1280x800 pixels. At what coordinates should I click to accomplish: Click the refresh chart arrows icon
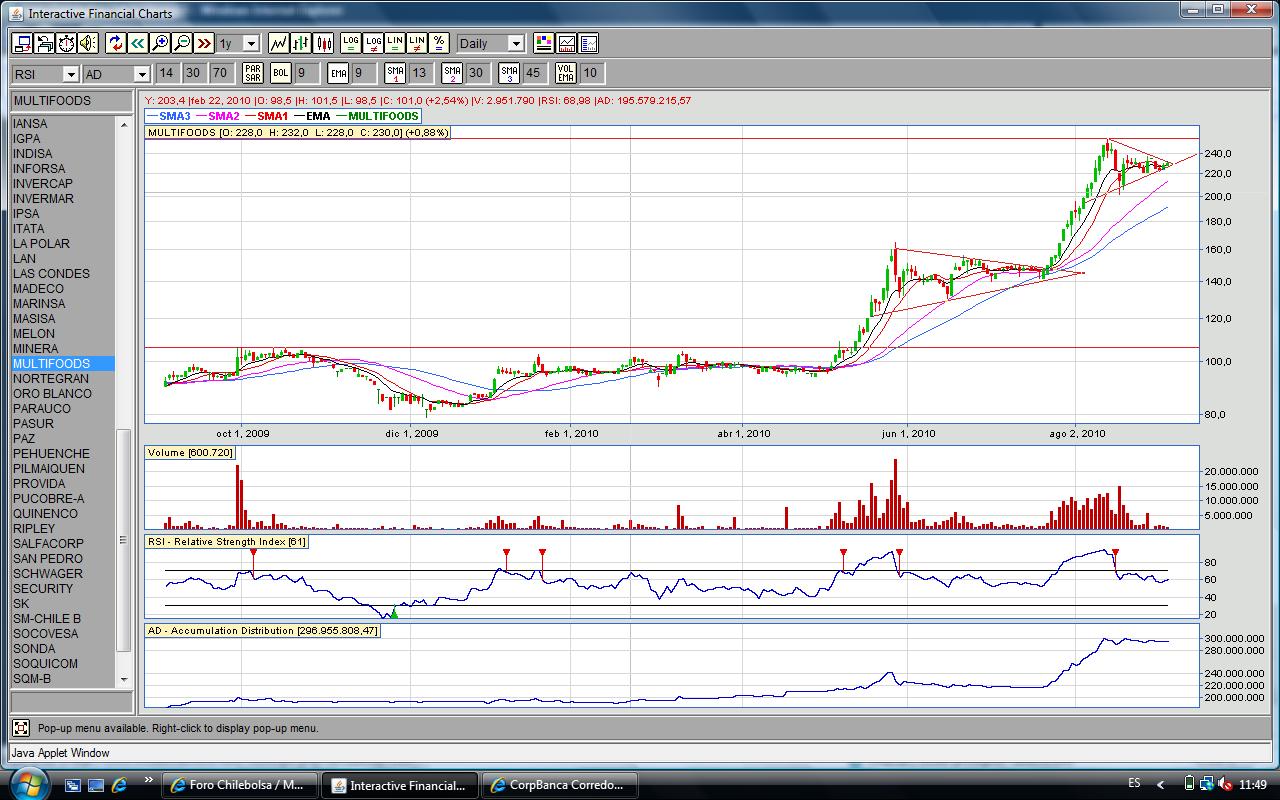click(115, 43)
